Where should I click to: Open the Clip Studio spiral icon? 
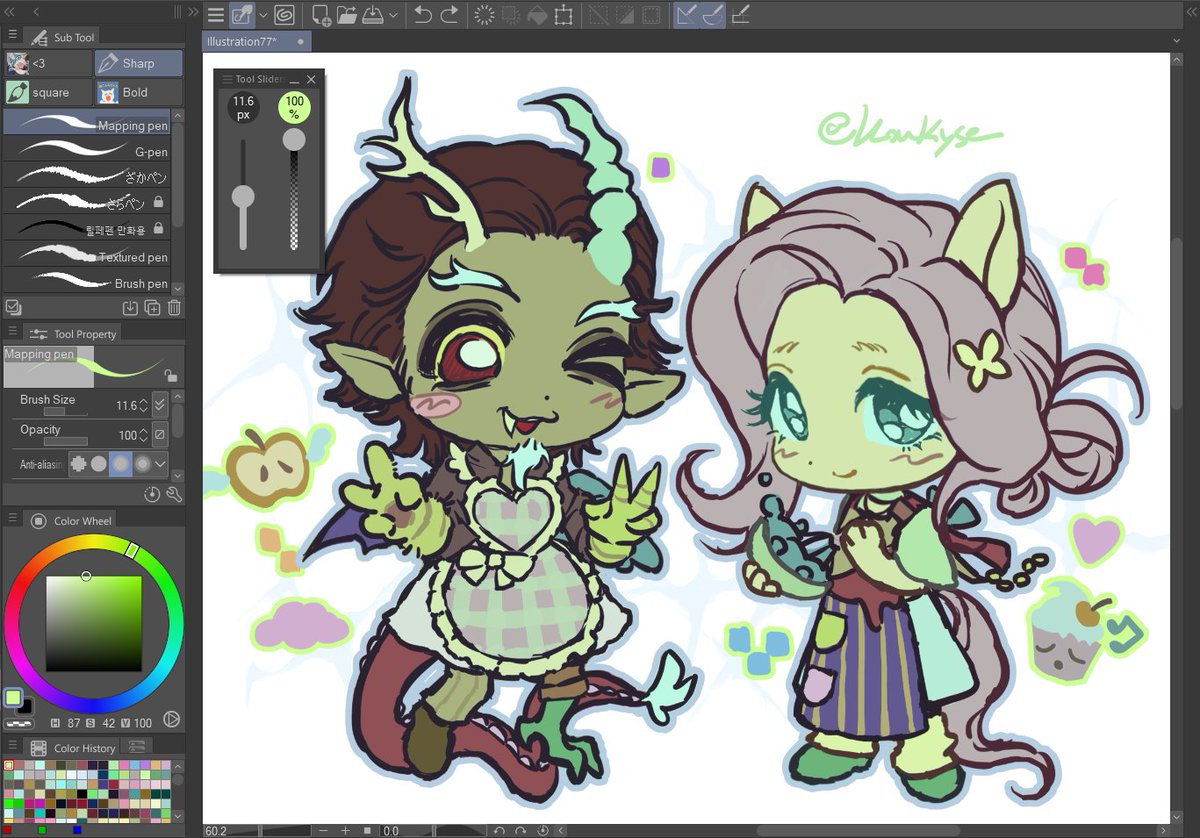(283, 15)
